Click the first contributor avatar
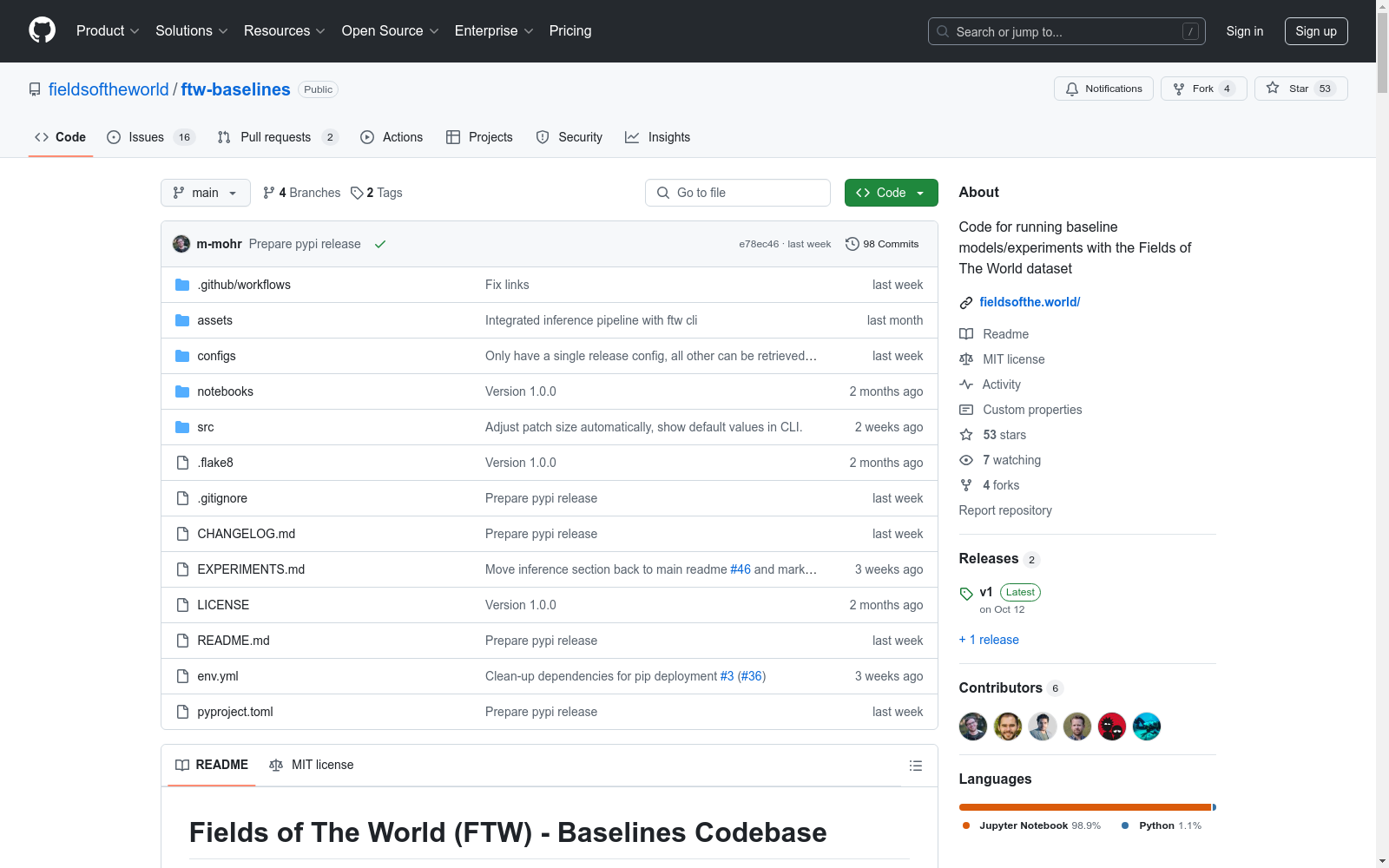The height and width of the screenshot is (868, 1389). (x=973, y=727)
